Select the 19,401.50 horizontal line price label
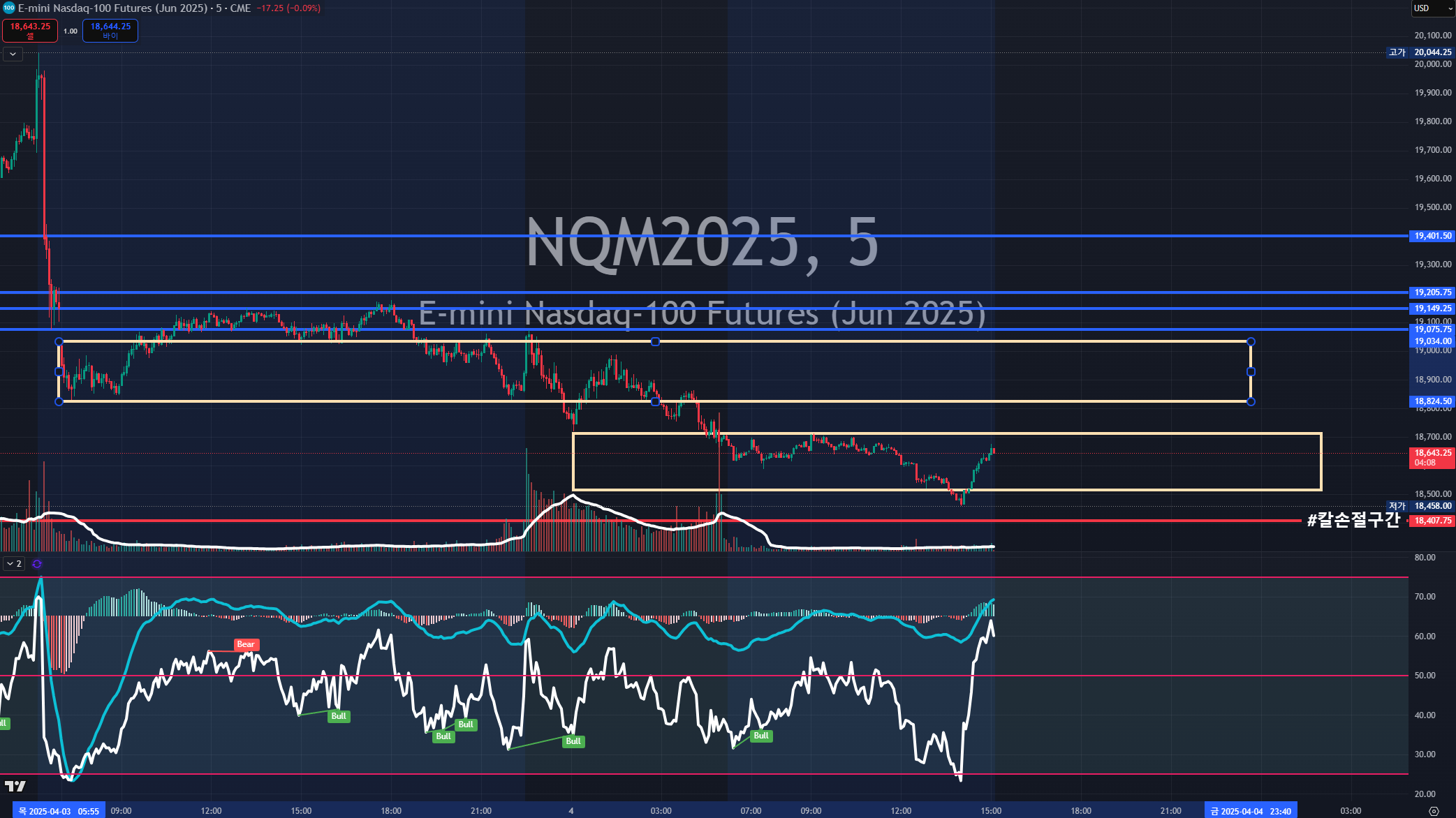The height and width of the screenshot is (818, 1456). pos(1432,236)
